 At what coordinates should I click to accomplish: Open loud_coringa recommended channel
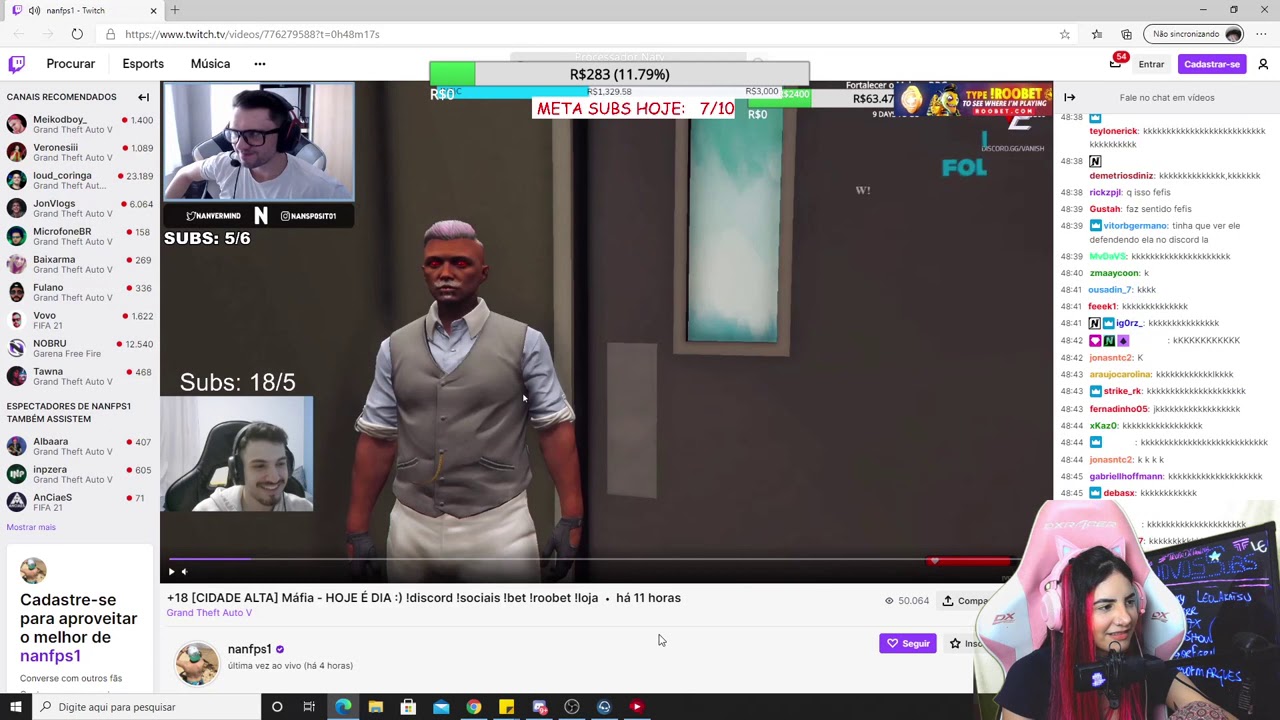point(80,180)
